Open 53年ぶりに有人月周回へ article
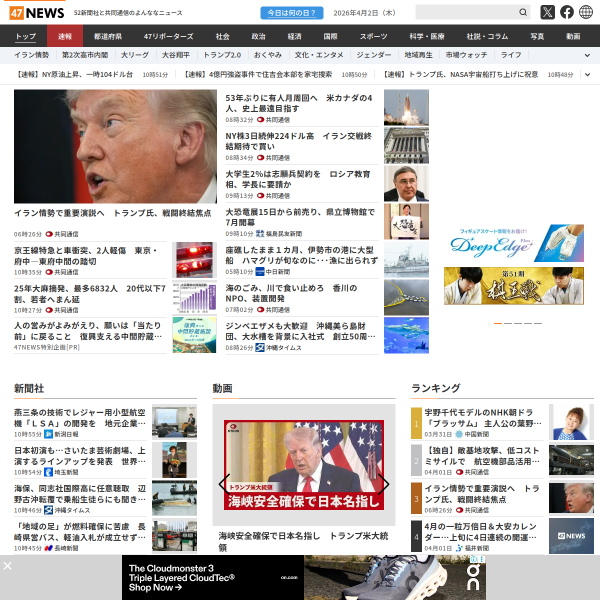Screen dimensions: 600x600 (x=299, y=103)
